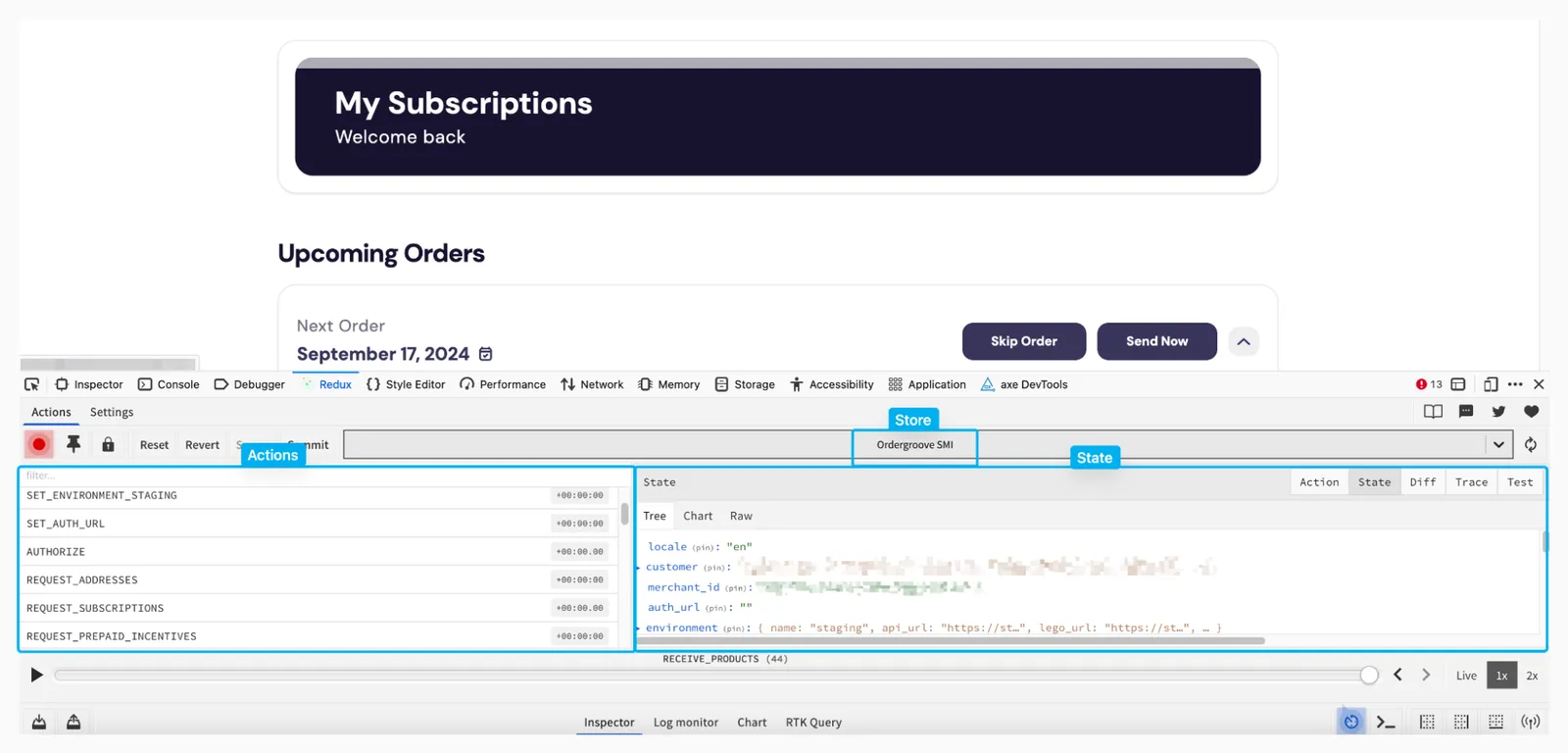
Task: Click the timeline slider handle
Action: [x=1369, y=675]
